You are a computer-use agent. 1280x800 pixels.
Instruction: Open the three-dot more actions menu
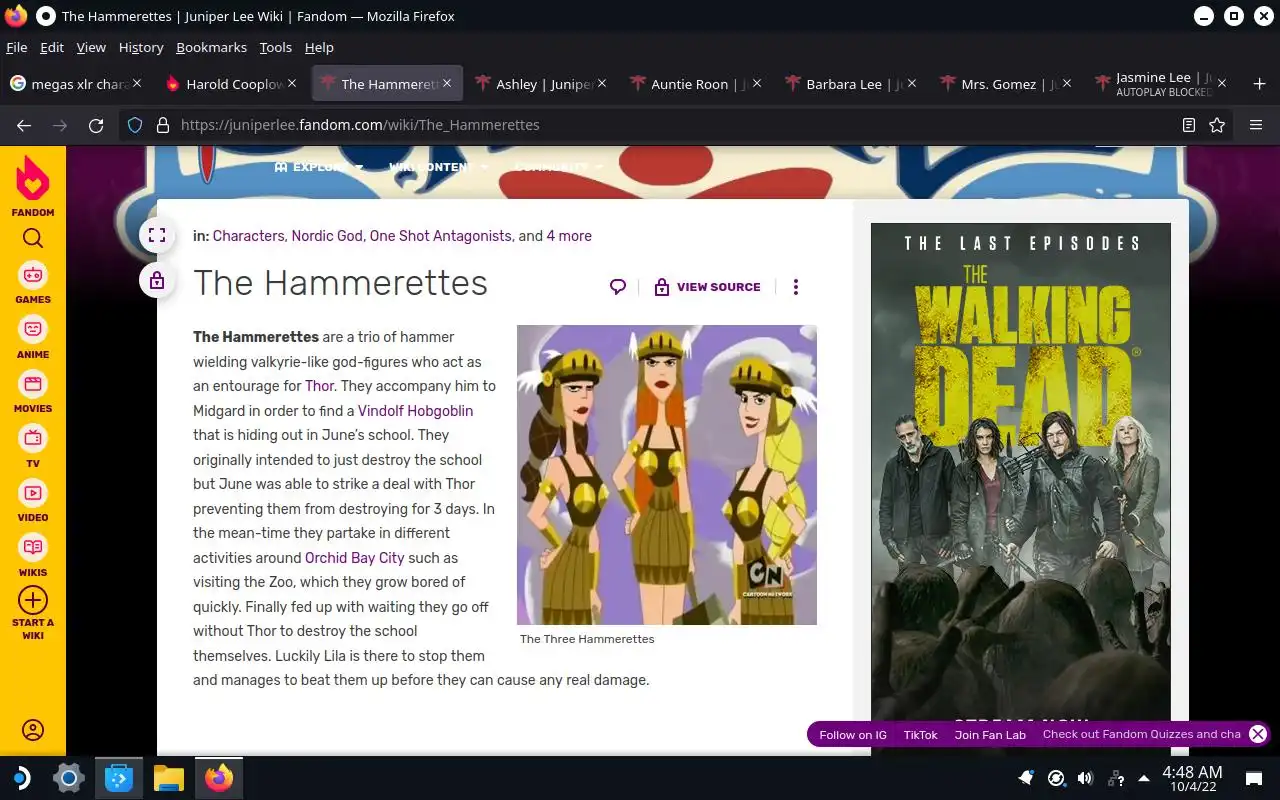(x=796, y=287)
